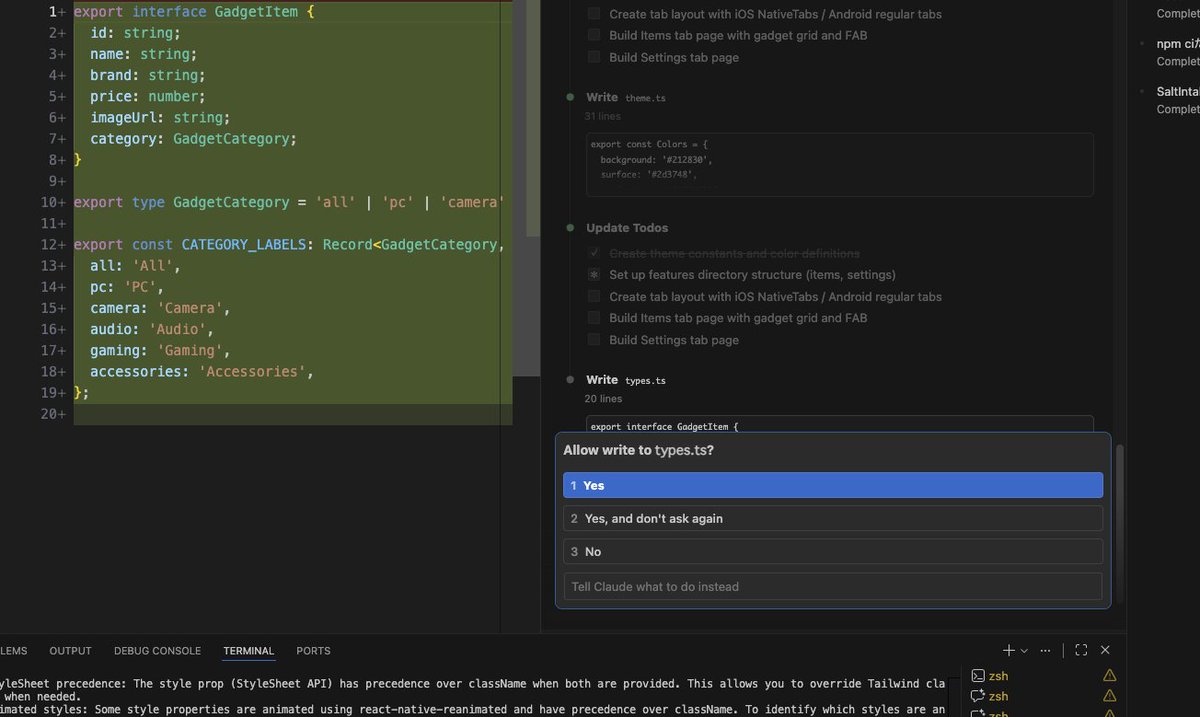Click the green status dot beside Update Todos
The image size is (1200, 717).
[570, 227]
